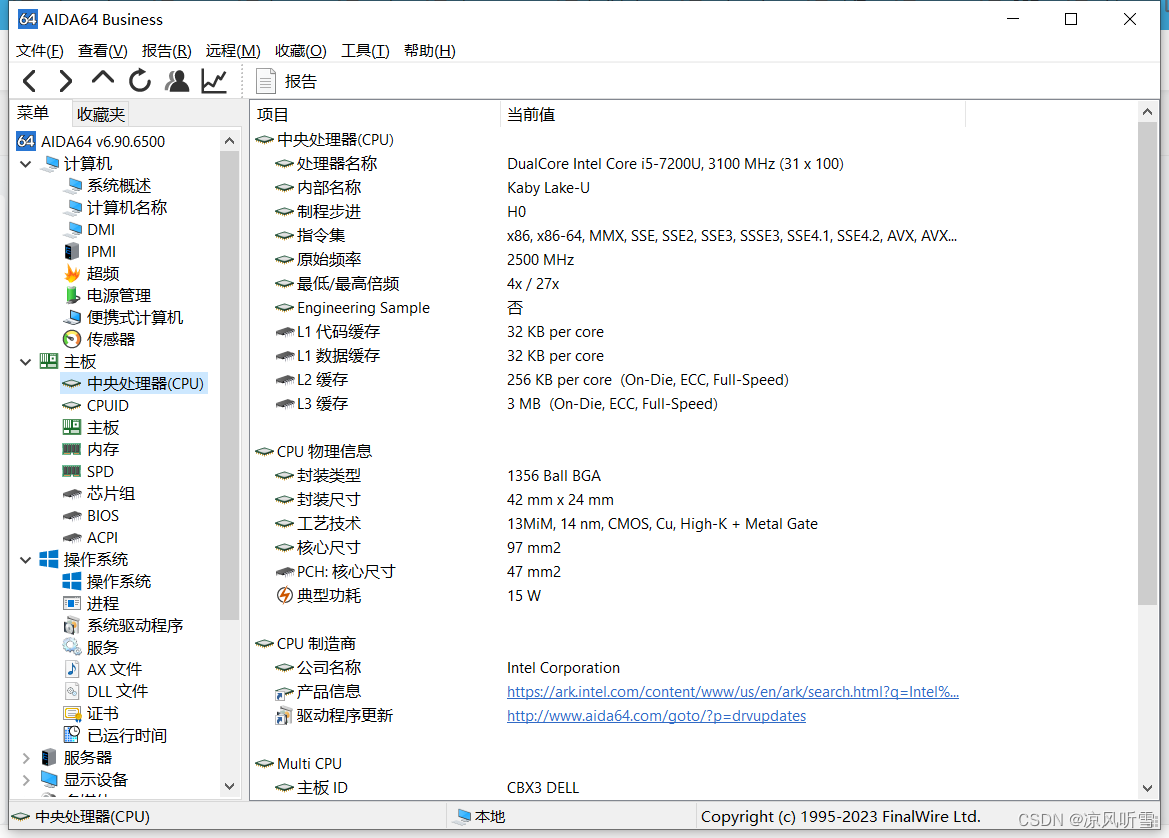Select 服务 services item
Viewport: 1169px width, 838px height.
click(x=91, y=647)
